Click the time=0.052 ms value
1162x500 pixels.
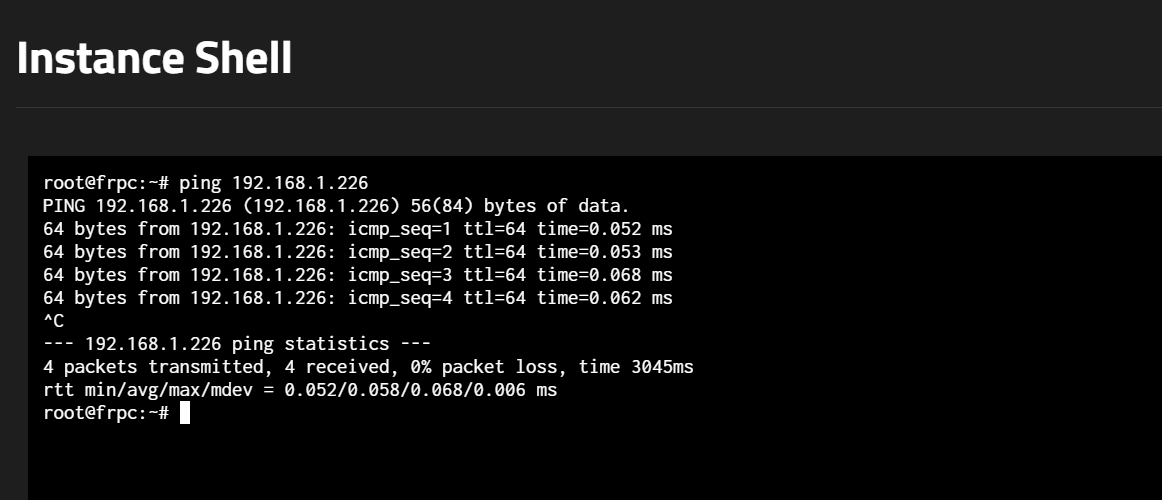[604, 229]
